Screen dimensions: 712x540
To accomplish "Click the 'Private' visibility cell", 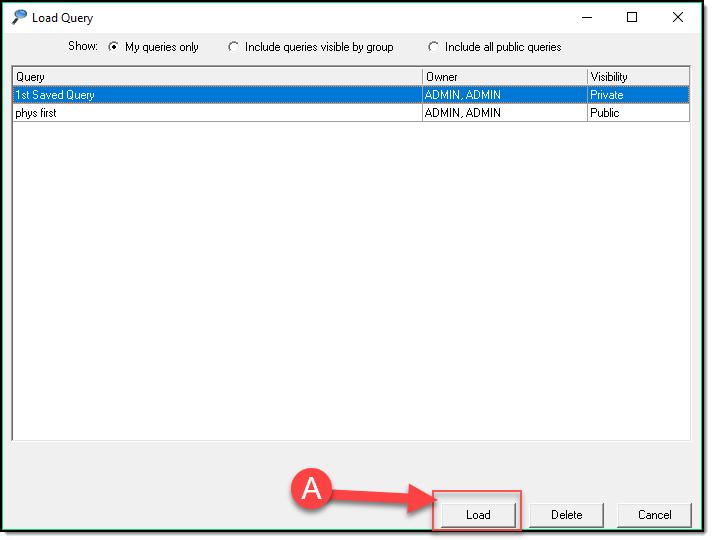I will click(607, 95).
